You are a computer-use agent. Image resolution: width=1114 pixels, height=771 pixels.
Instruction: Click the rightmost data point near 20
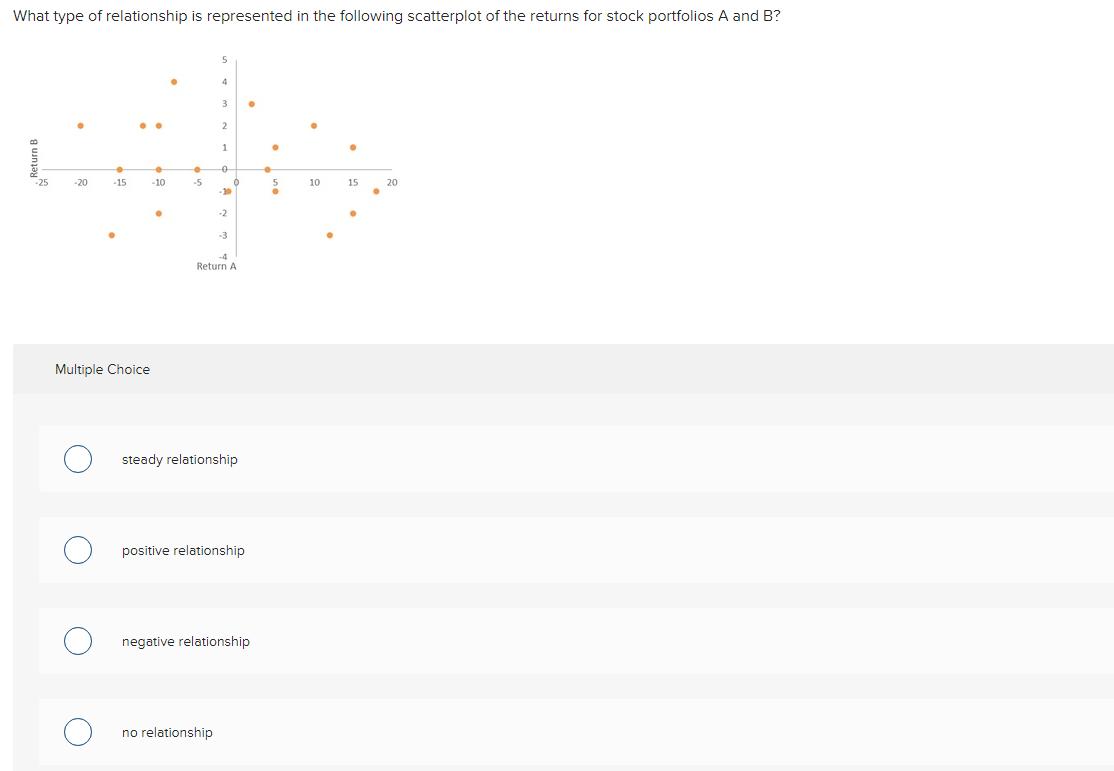pos(377,190)
